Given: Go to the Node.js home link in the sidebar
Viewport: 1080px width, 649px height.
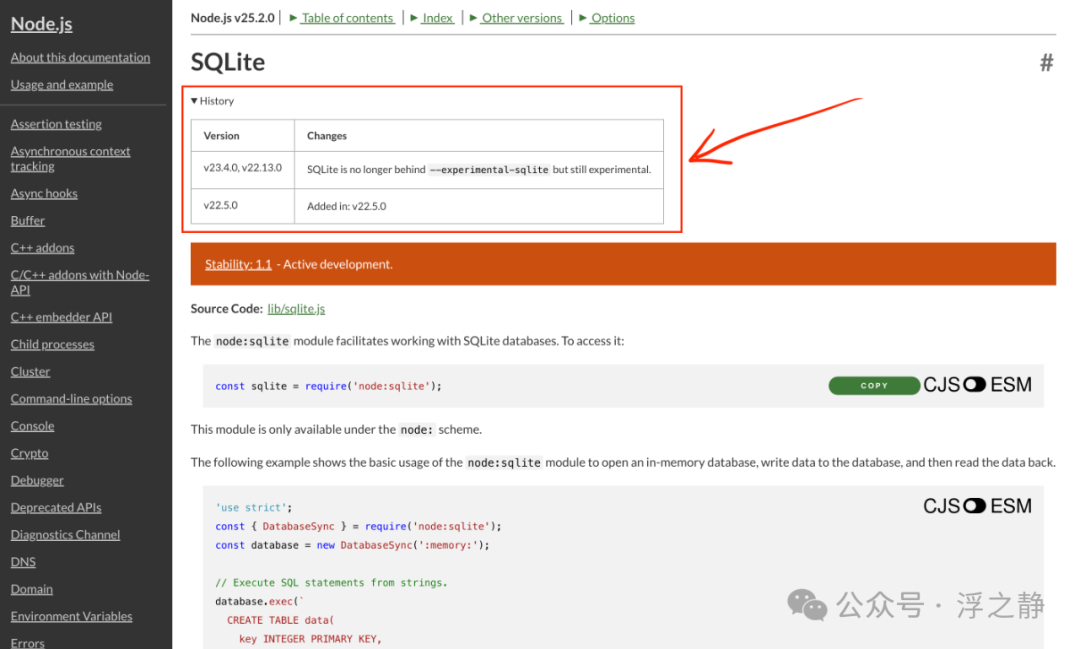Looking at the screenshot, I should (x=41, y=24).
